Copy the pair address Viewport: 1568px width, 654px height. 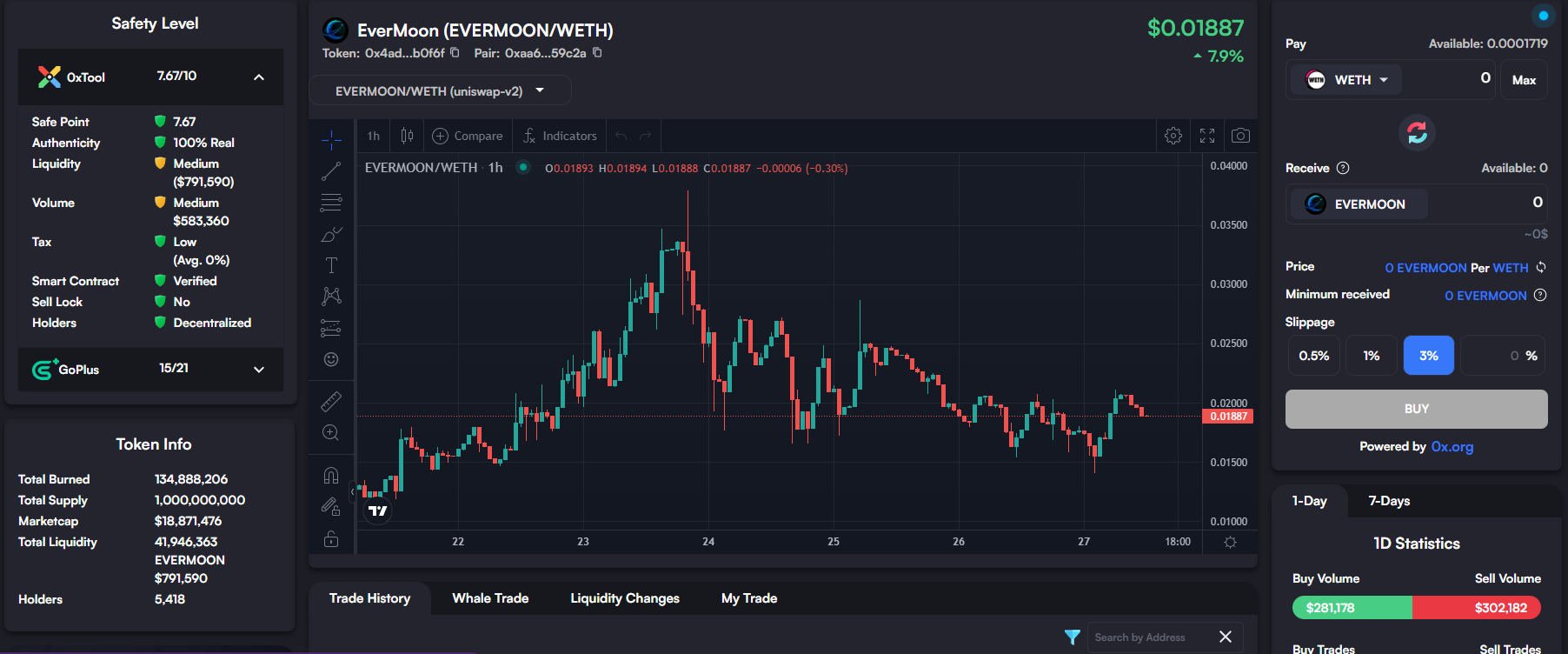pyautogui.click(x=597, y=53)
